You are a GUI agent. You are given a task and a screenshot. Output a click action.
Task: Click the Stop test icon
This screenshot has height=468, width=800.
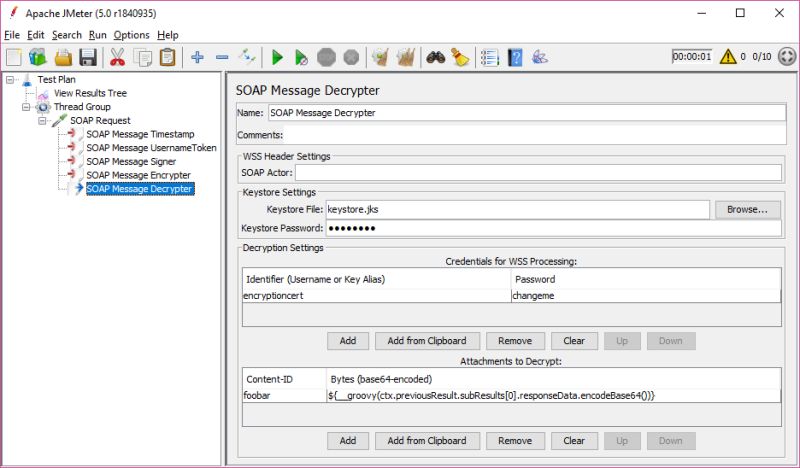point(327,57)
